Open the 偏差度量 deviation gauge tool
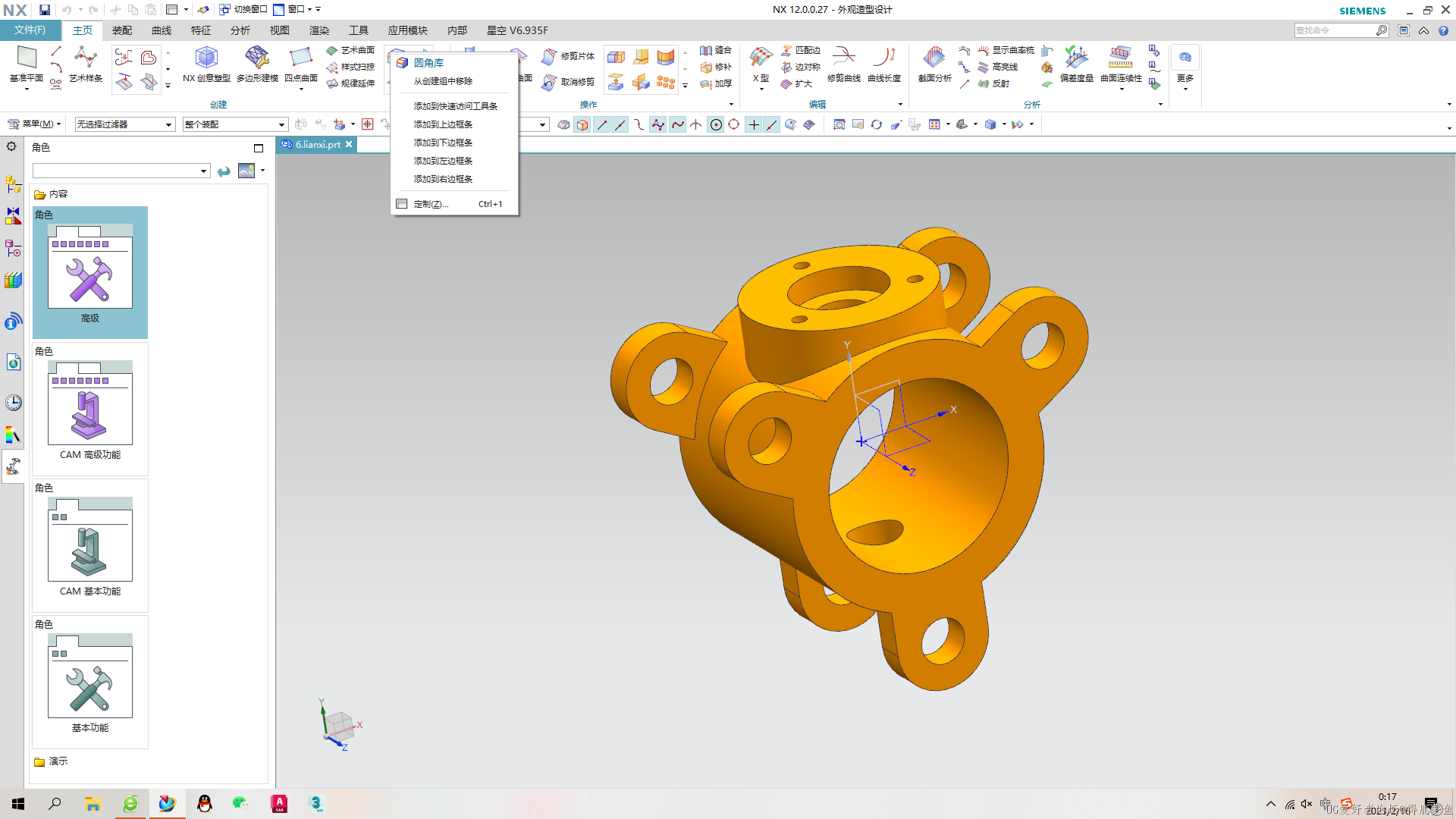Viewport: 1456px width, 819px height. click(1076, 64)
